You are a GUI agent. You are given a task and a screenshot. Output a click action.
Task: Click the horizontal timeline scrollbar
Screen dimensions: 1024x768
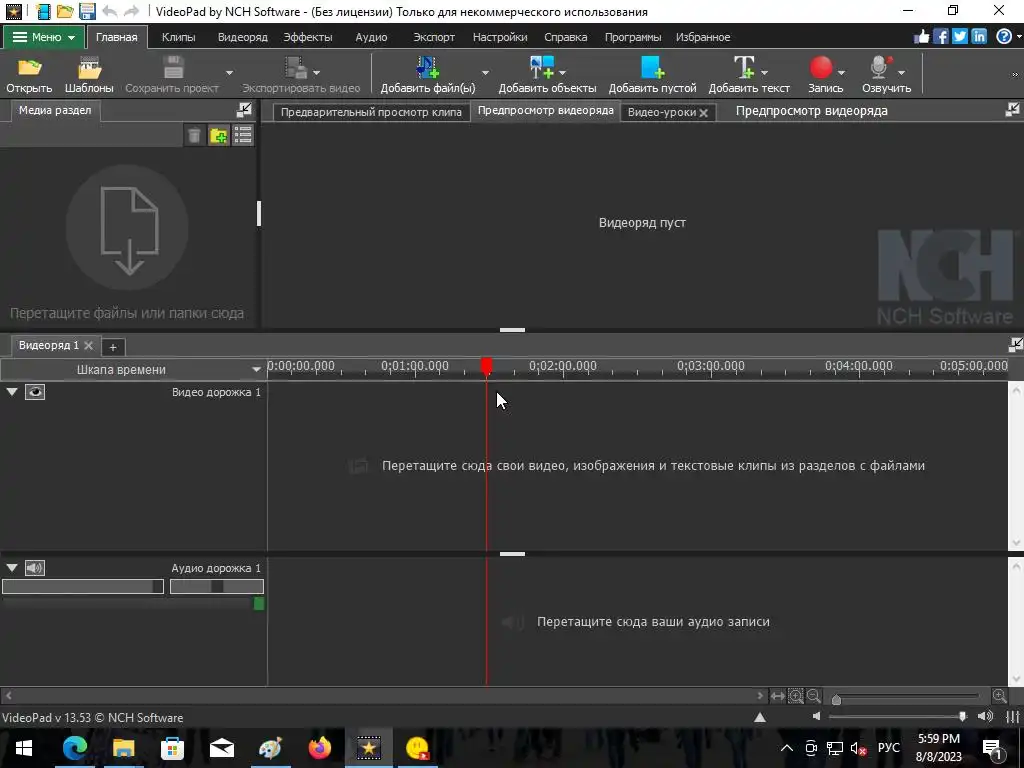384,696
